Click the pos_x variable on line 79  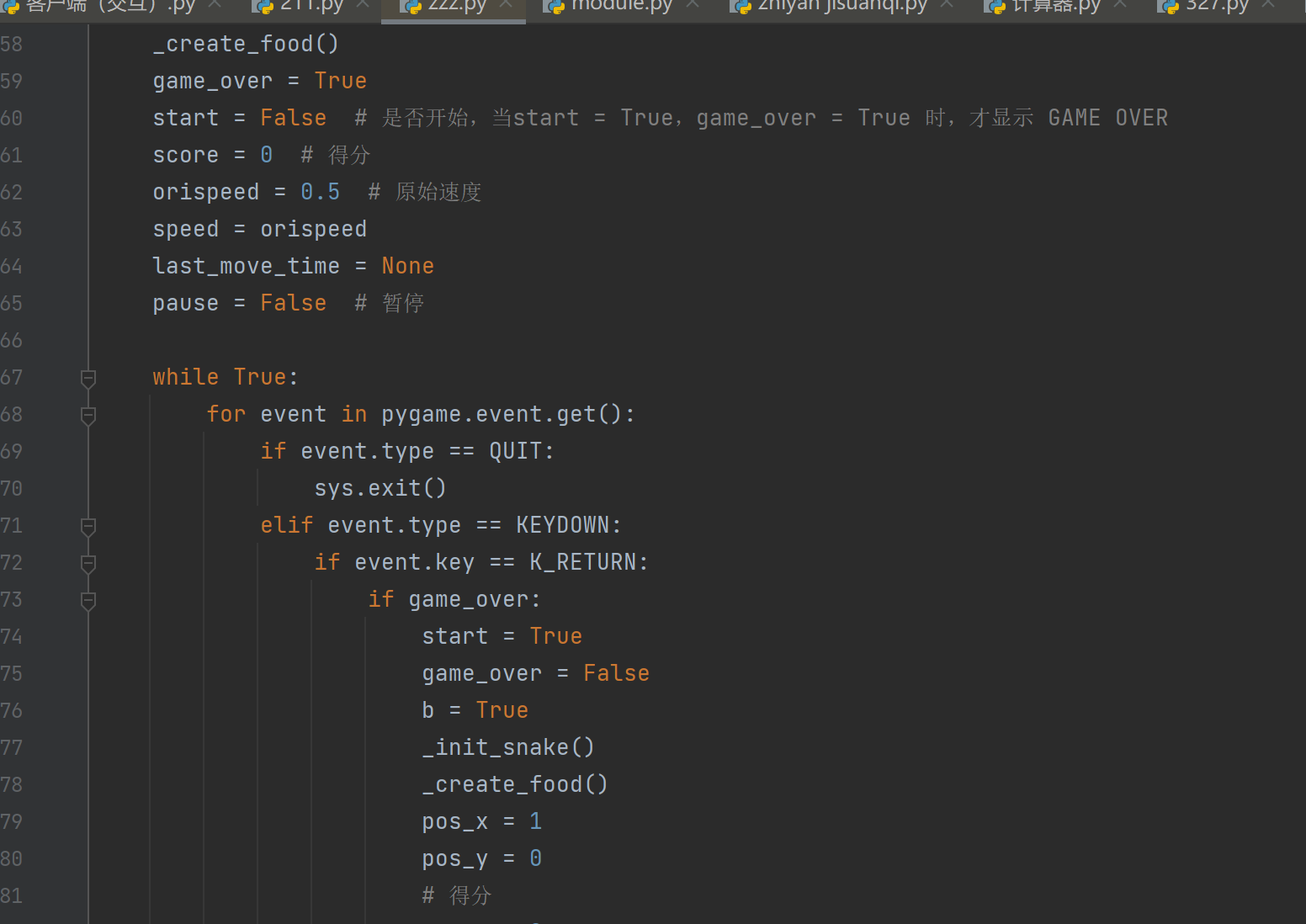point(454,821)
